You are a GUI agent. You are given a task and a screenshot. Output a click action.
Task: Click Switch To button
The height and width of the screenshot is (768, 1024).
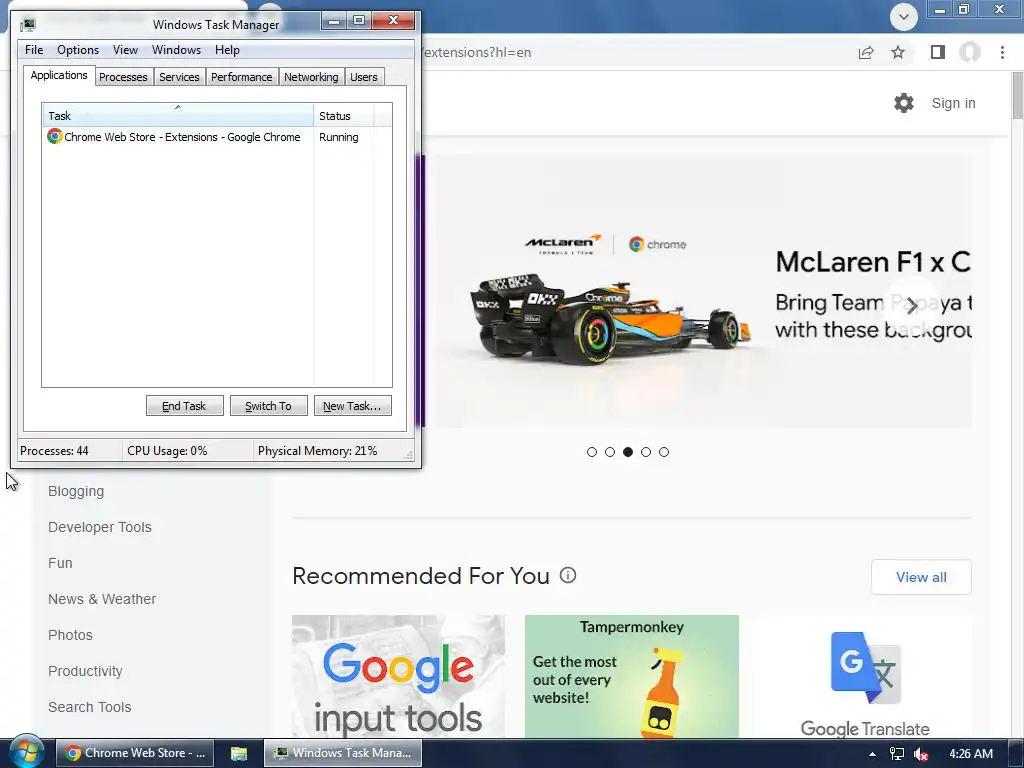pos(268,406)
